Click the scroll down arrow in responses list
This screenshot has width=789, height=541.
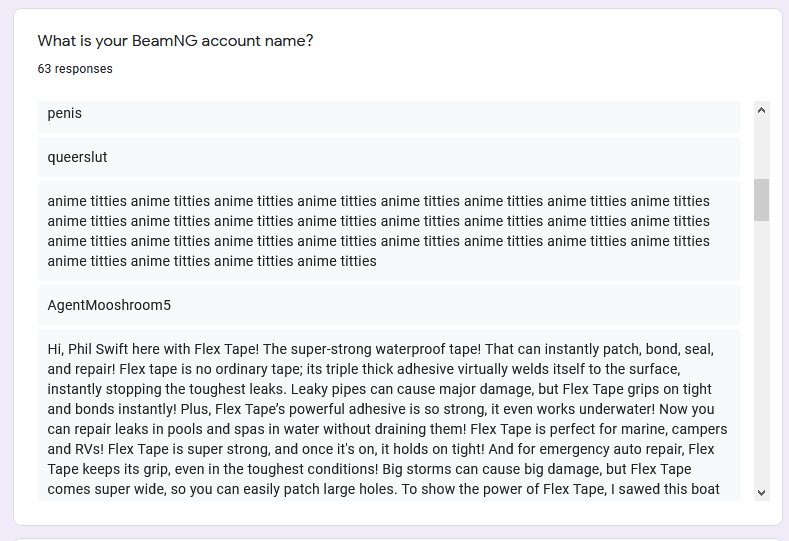coord(761,491)
